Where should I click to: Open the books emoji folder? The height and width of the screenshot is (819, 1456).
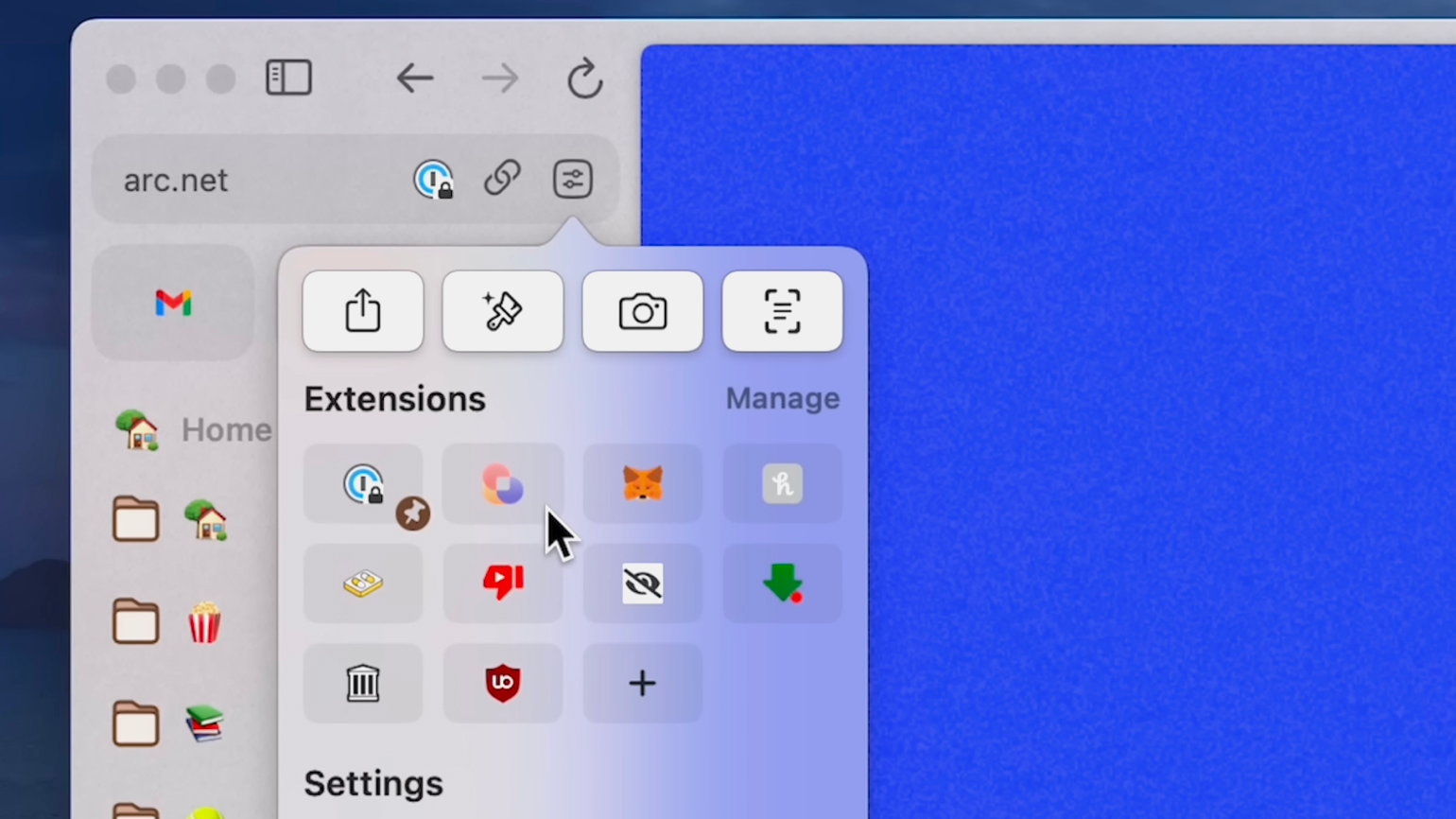[170, 724]
